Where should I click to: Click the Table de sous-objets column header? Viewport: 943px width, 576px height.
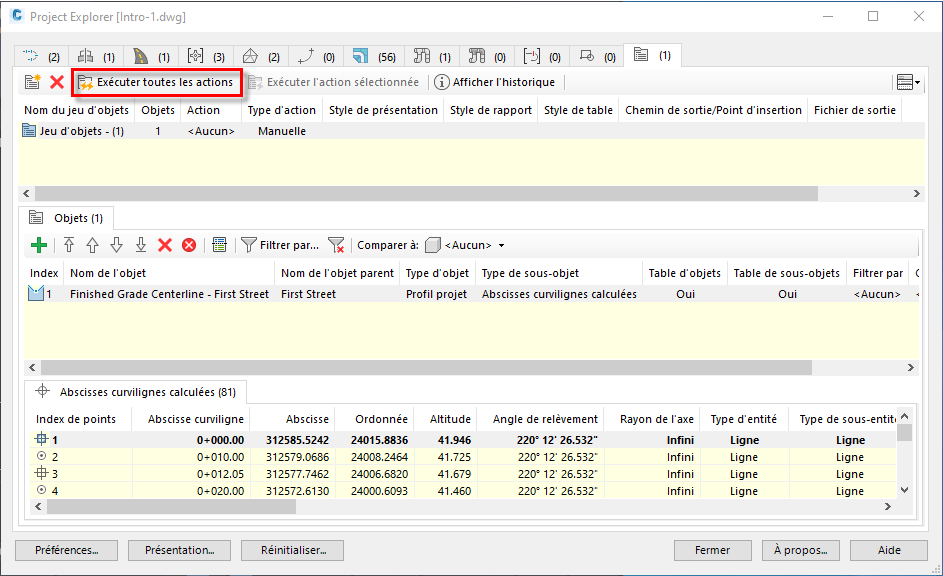787,273
